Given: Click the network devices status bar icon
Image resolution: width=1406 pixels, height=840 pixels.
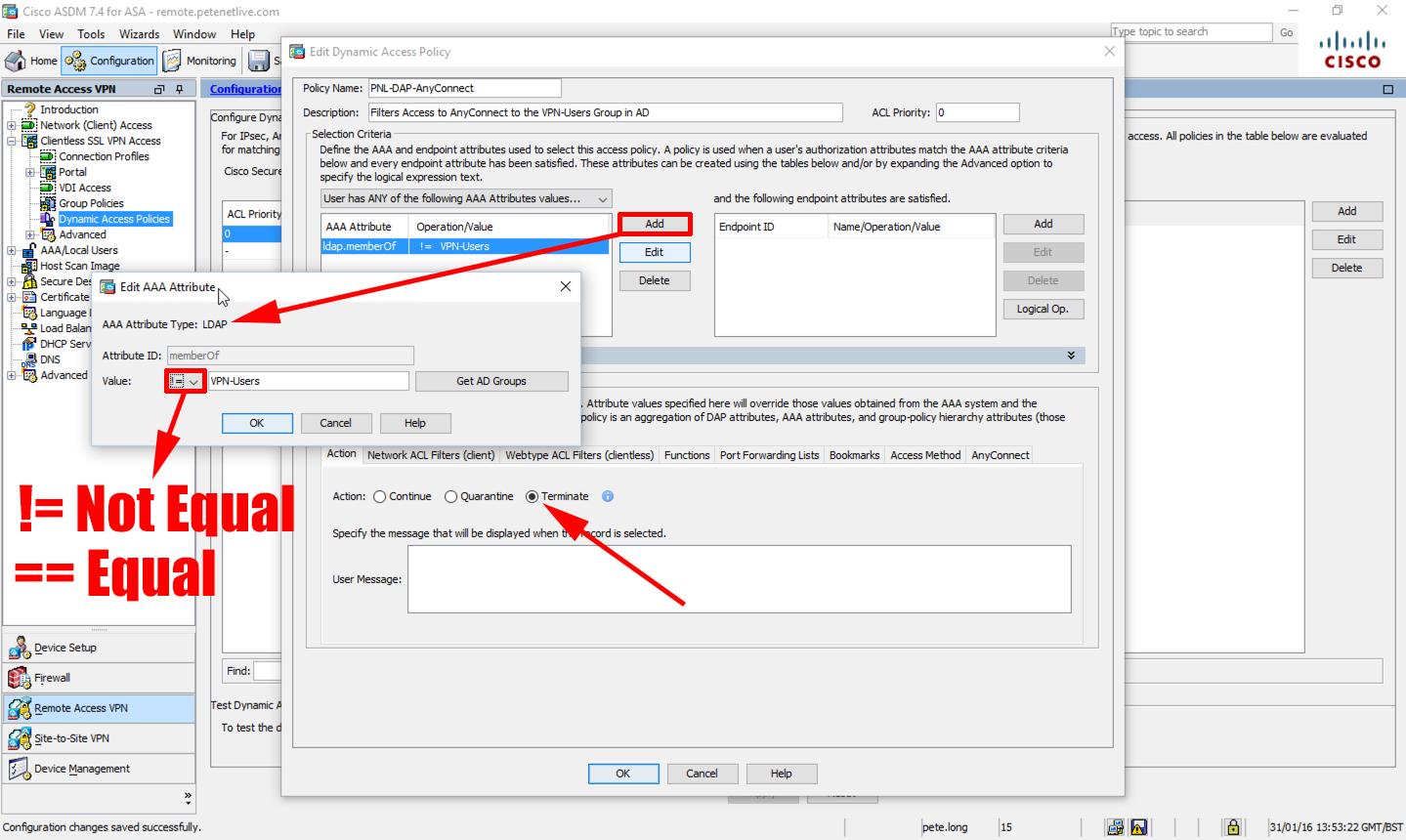Looking at the screenshot, I should 1115,827.
